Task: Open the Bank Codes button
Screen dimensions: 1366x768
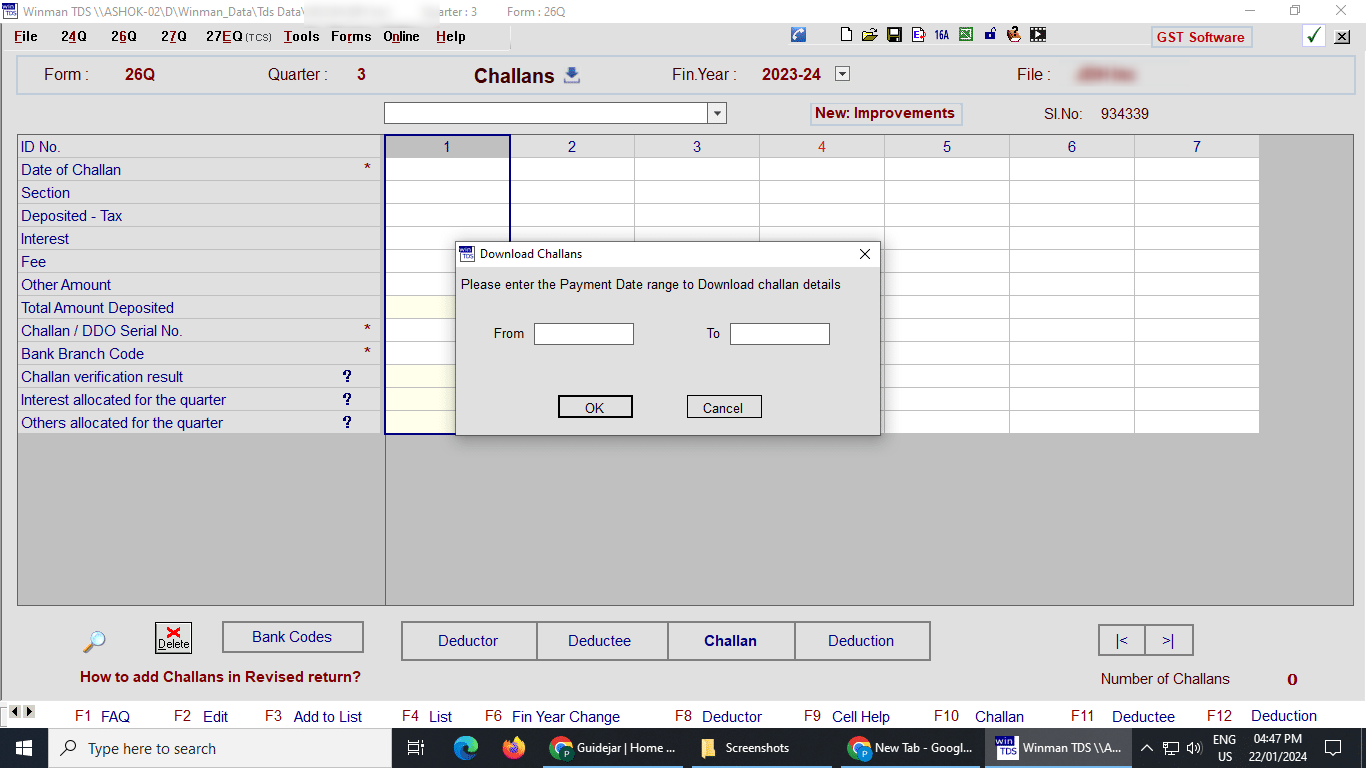Action: (292, 637)
